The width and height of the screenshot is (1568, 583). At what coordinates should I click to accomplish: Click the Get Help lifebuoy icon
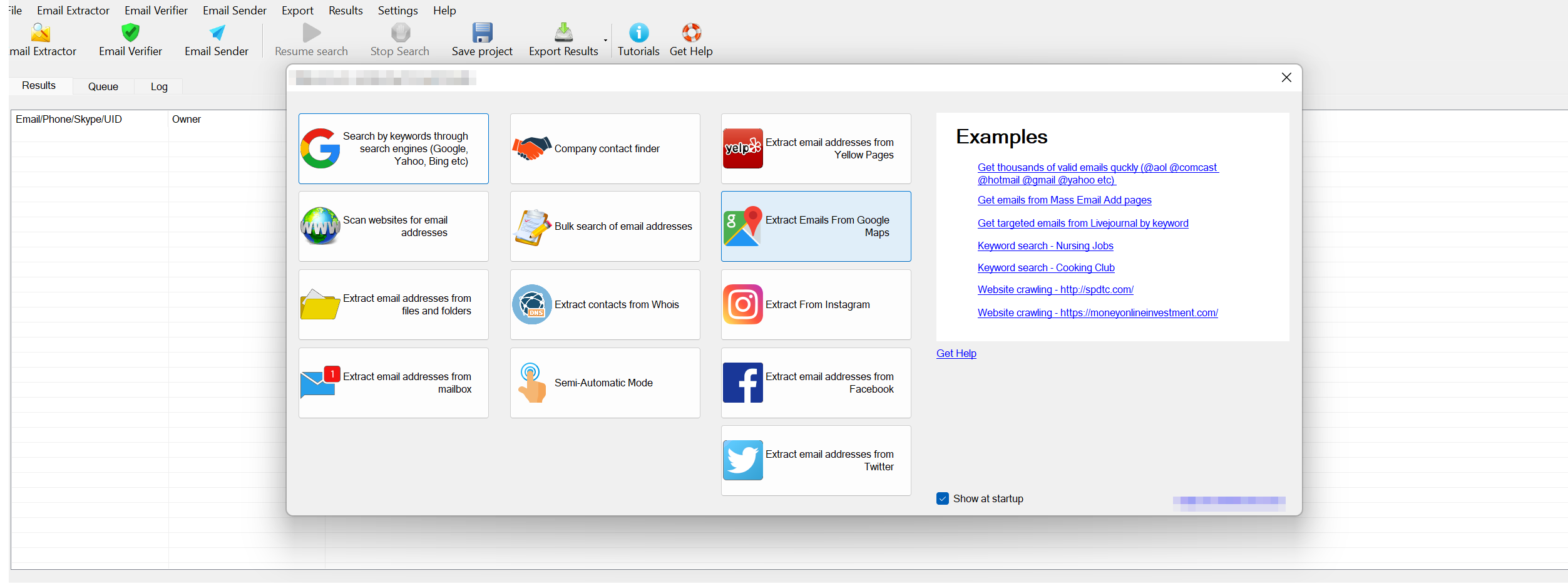[x=691, y=33]
